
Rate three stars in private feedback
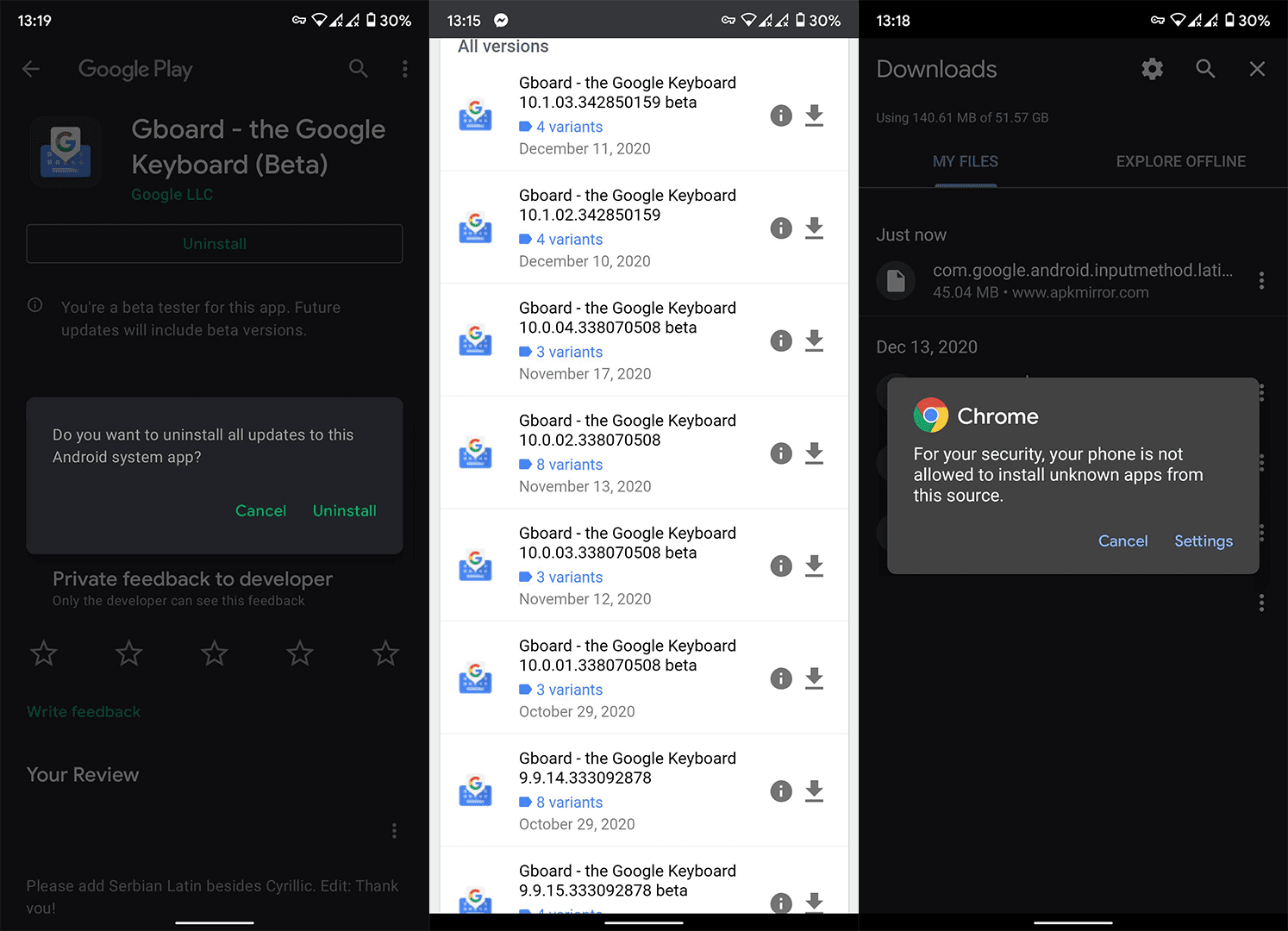(215, 653)
